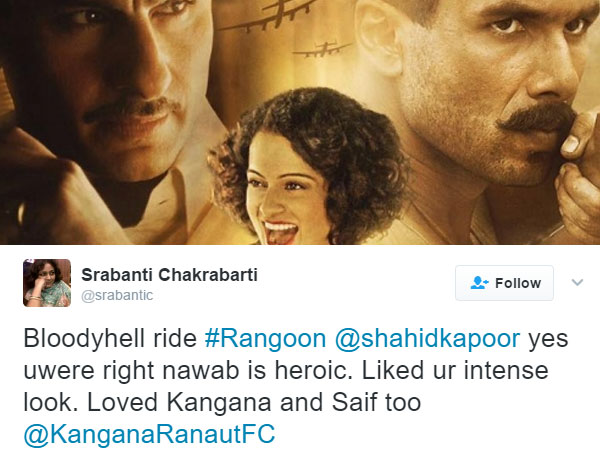Click the smaller airplane silhouette in poster

pyautogui.click(x=323, y=49)
